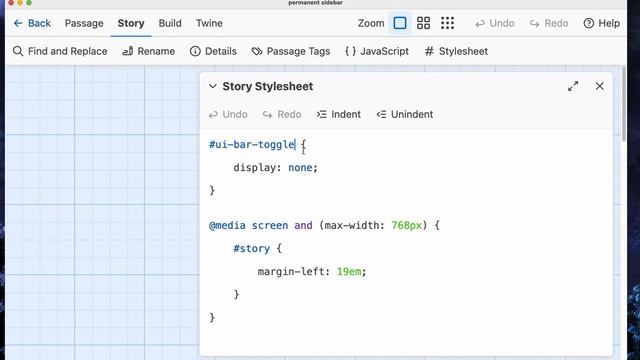Viewport: 640px width, 360px height.
Task: Open the story JavaScript editor
Action: coord(376,51)
